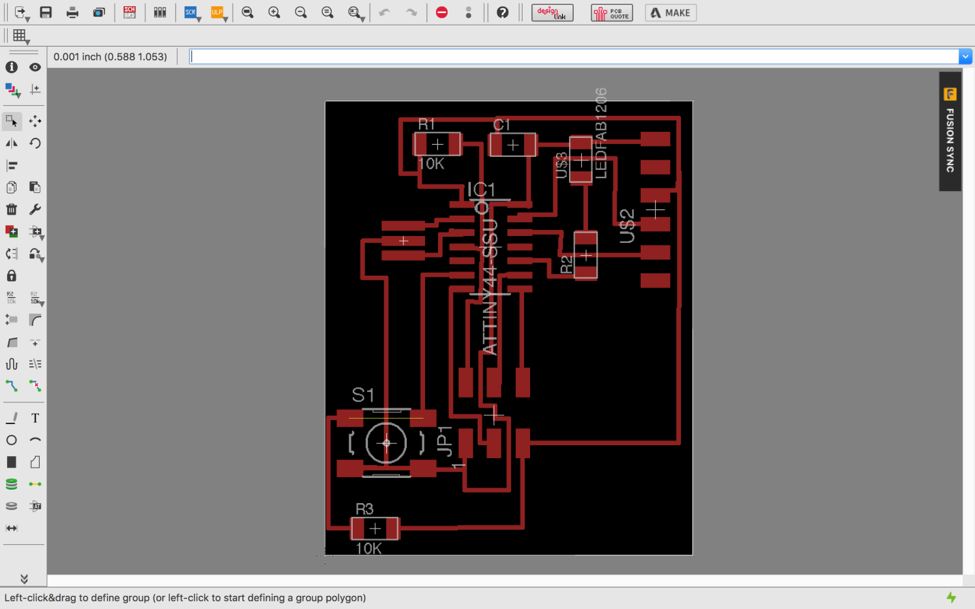Select the Paste tool
The height and width of the screenshot is (609, 975).
(x=35, y=187)
